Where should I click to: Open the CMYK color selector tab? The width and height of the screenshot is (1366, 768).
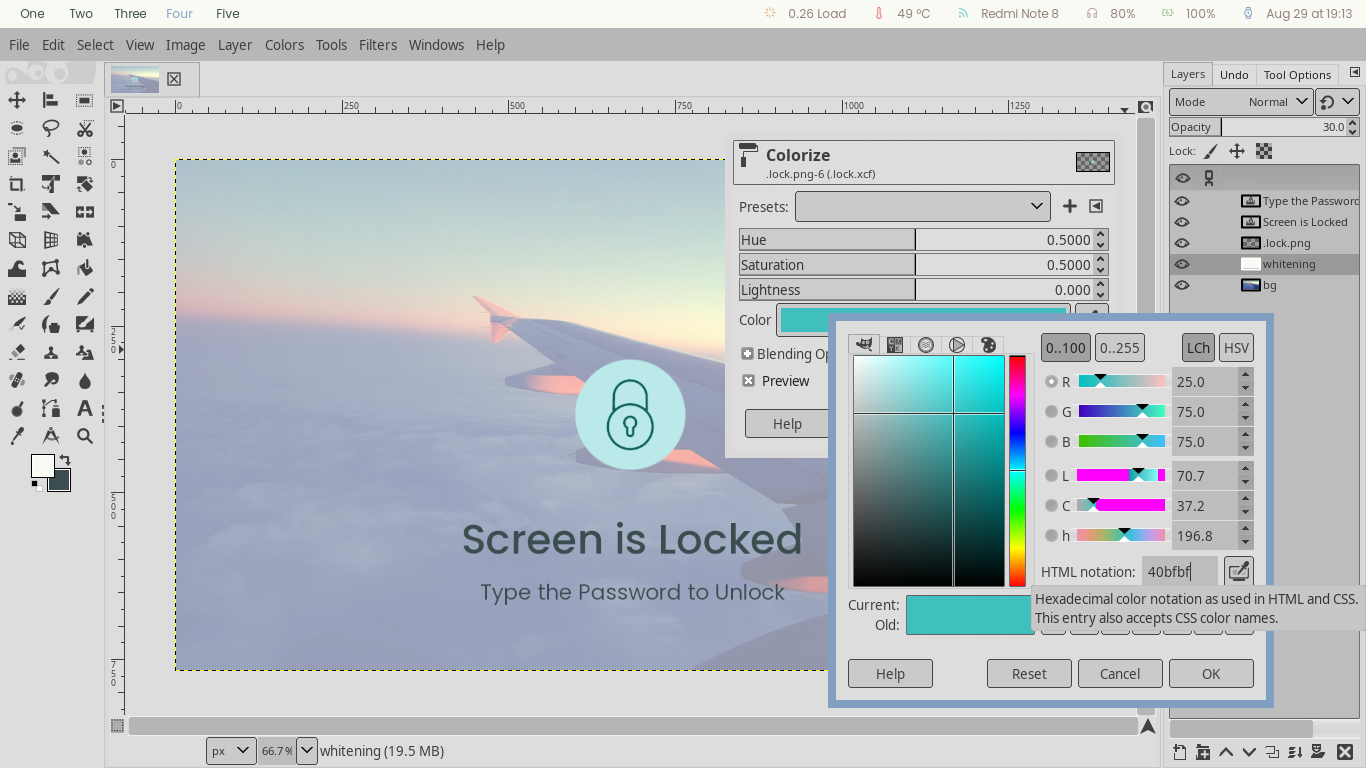(895, 345)
